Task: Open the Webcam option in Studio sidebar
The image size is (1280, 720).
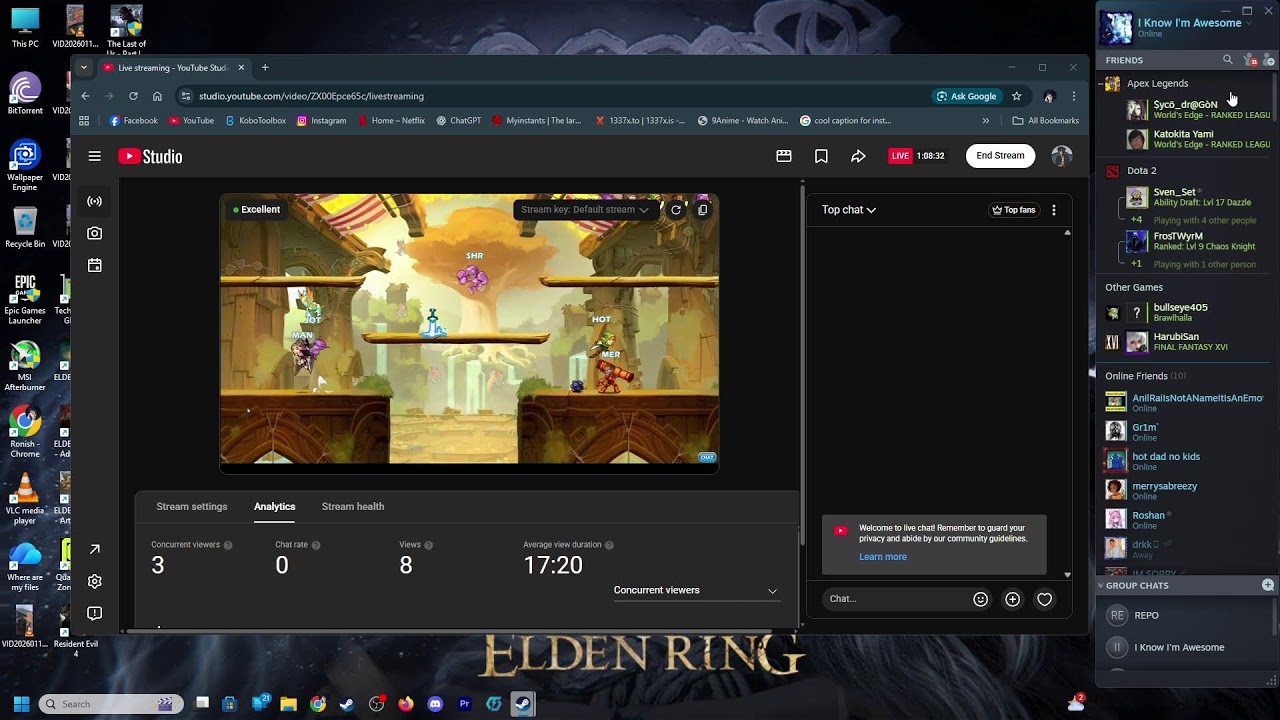Action: pyautogui.click(x=95, y=233)
